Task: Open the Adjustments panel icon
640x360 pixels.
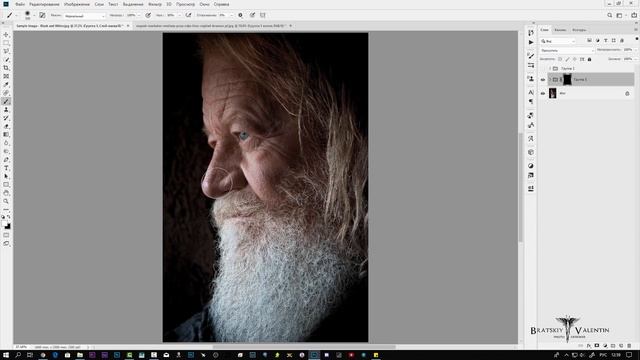Action: [x=531, y=166]
